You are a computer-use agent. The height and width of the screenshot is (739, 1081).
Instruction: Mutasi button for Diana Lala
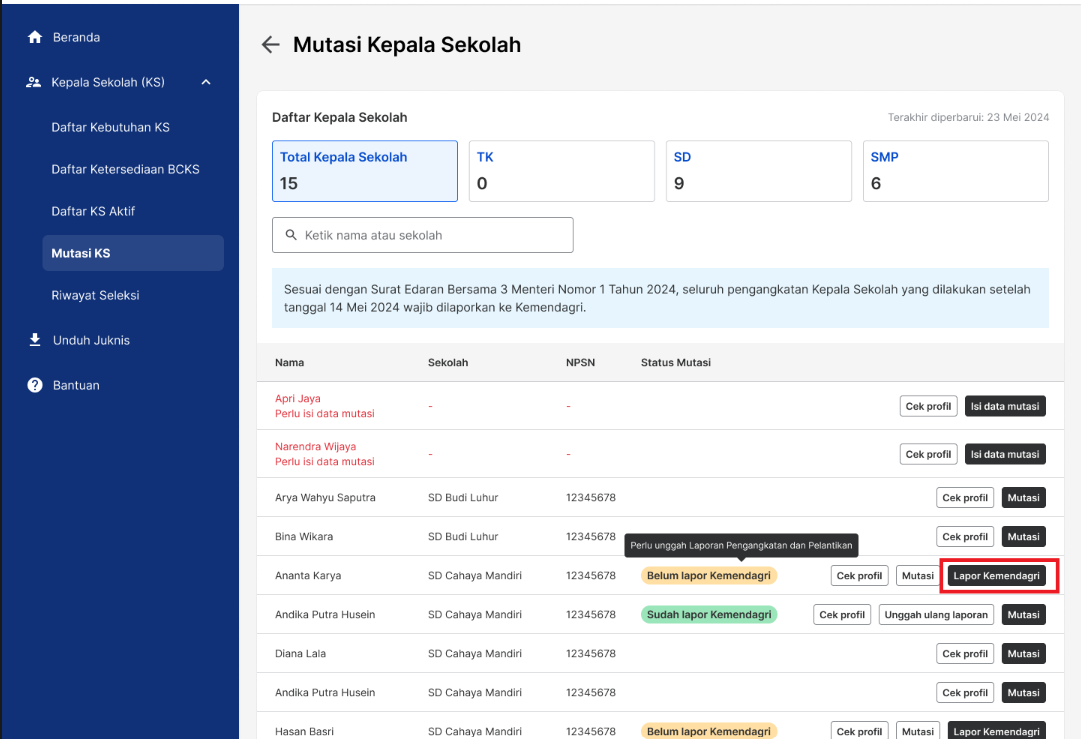point(1024,654)
